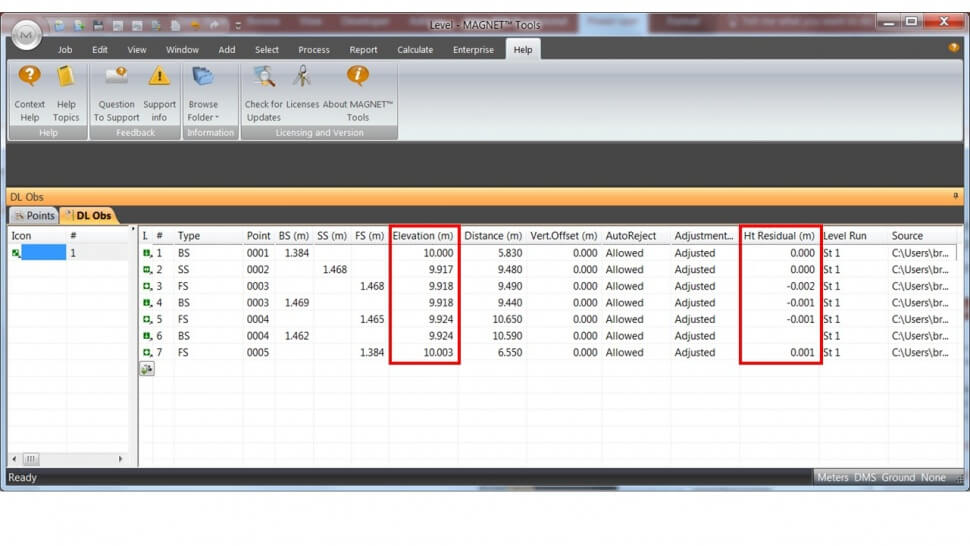Click the Browse Folder icon
970x546 pixels.
pyautogui.click(x=203, y=76)
